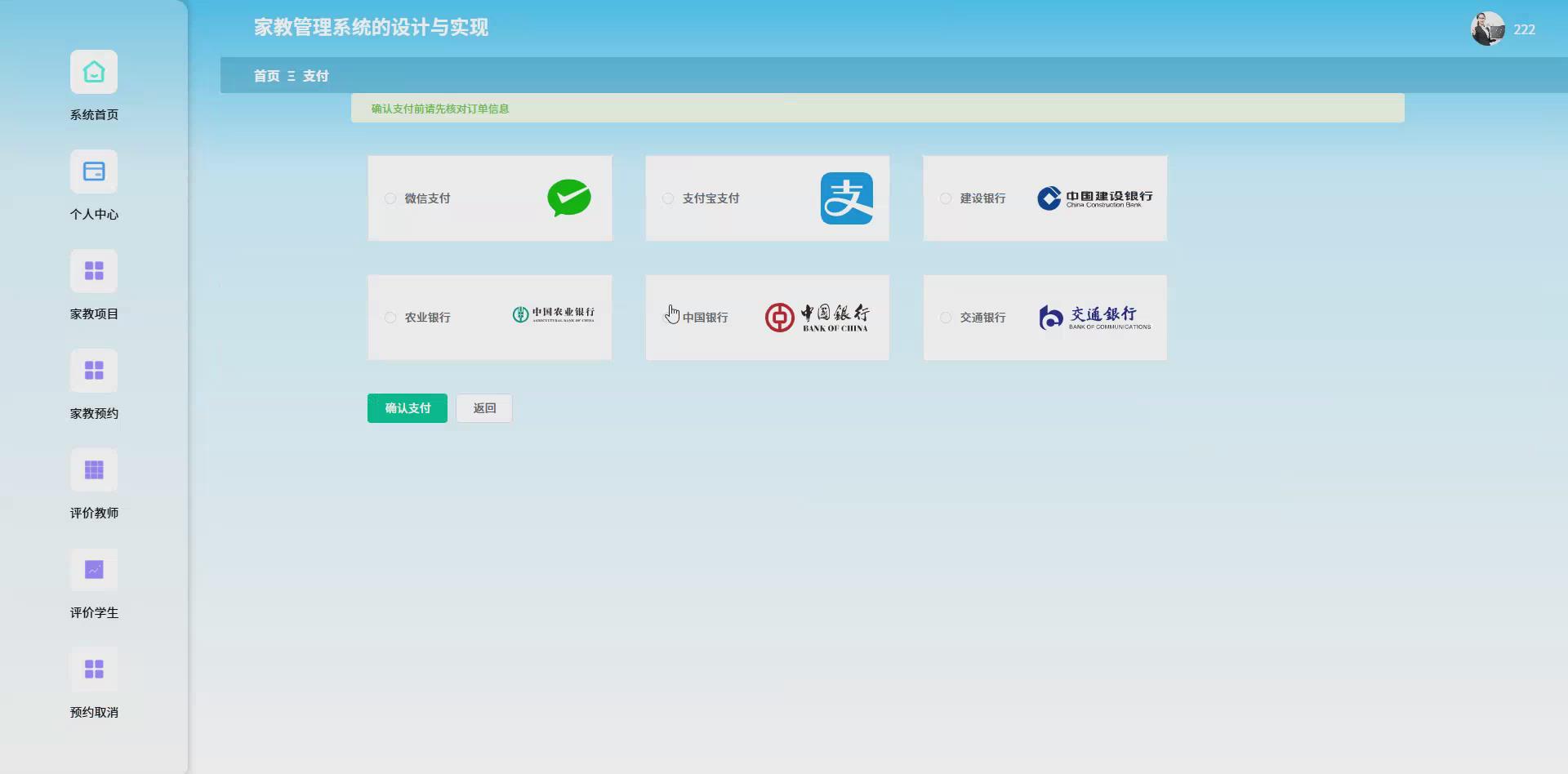This screenshot has height=774, width=1568.
Task: Click the user avatar labeled 222
Action: 1487,29
